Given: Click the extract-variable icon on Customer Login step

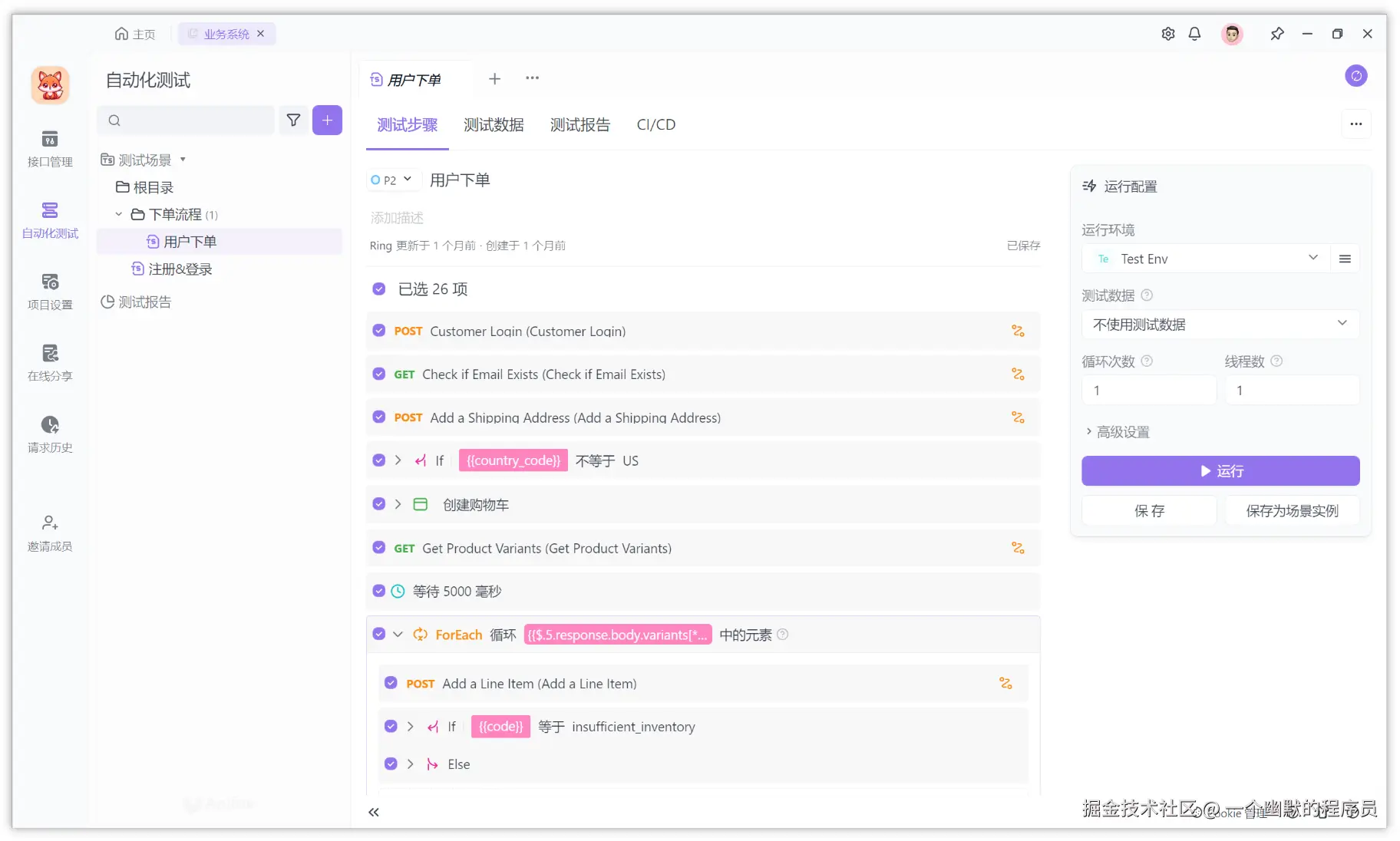Looking at the screenshot, I should [1018, 331].
